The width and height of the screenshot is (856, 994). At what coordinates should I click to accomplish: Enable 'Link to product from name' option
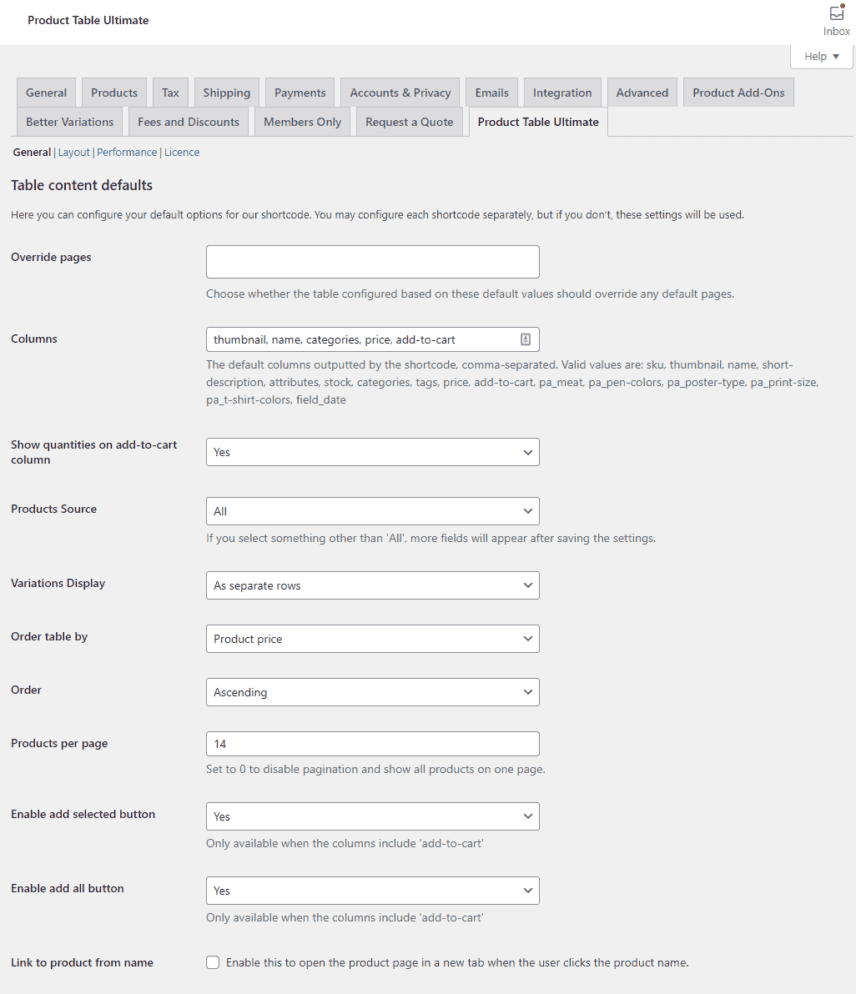213,962
